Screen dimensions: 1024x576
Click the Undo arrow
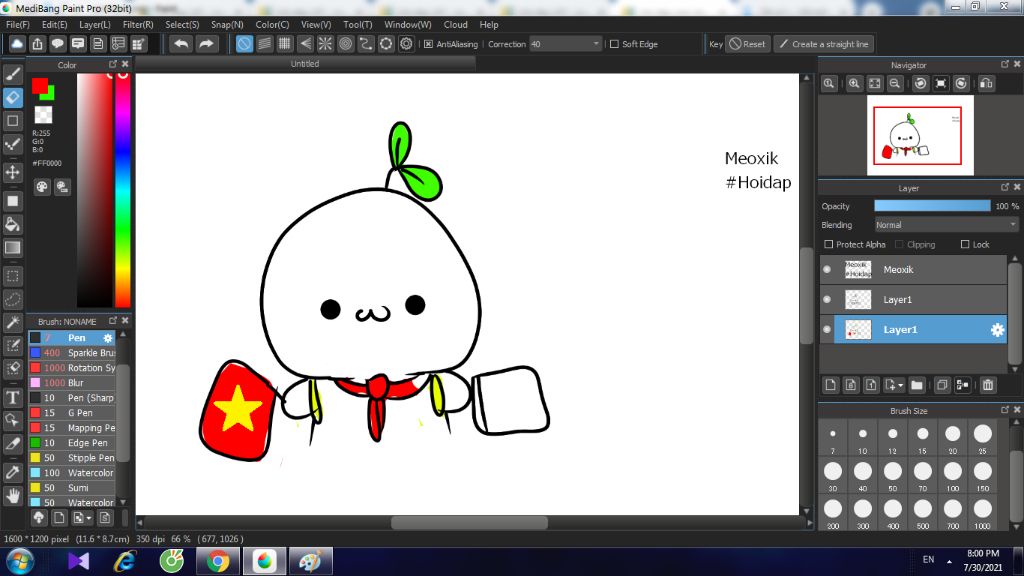(181, 44)
